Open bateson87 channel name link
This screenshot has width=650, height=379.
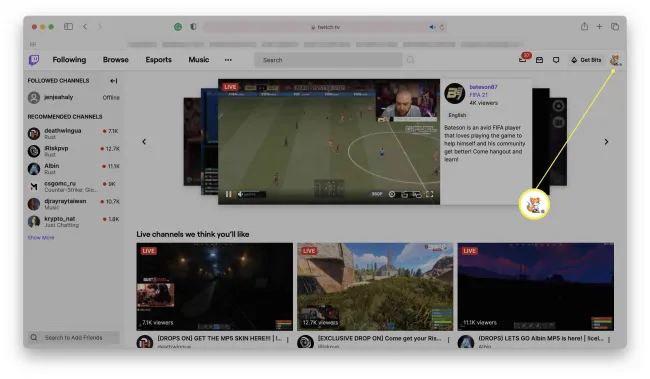(x=483, y=87)
